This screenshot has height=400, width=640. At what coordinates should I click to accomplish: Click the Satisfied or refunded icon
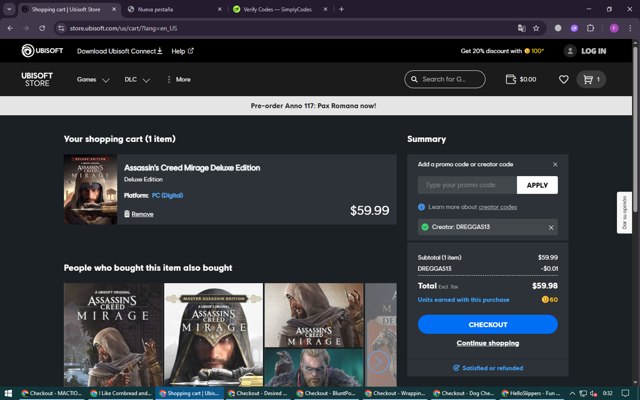(456, 368)
